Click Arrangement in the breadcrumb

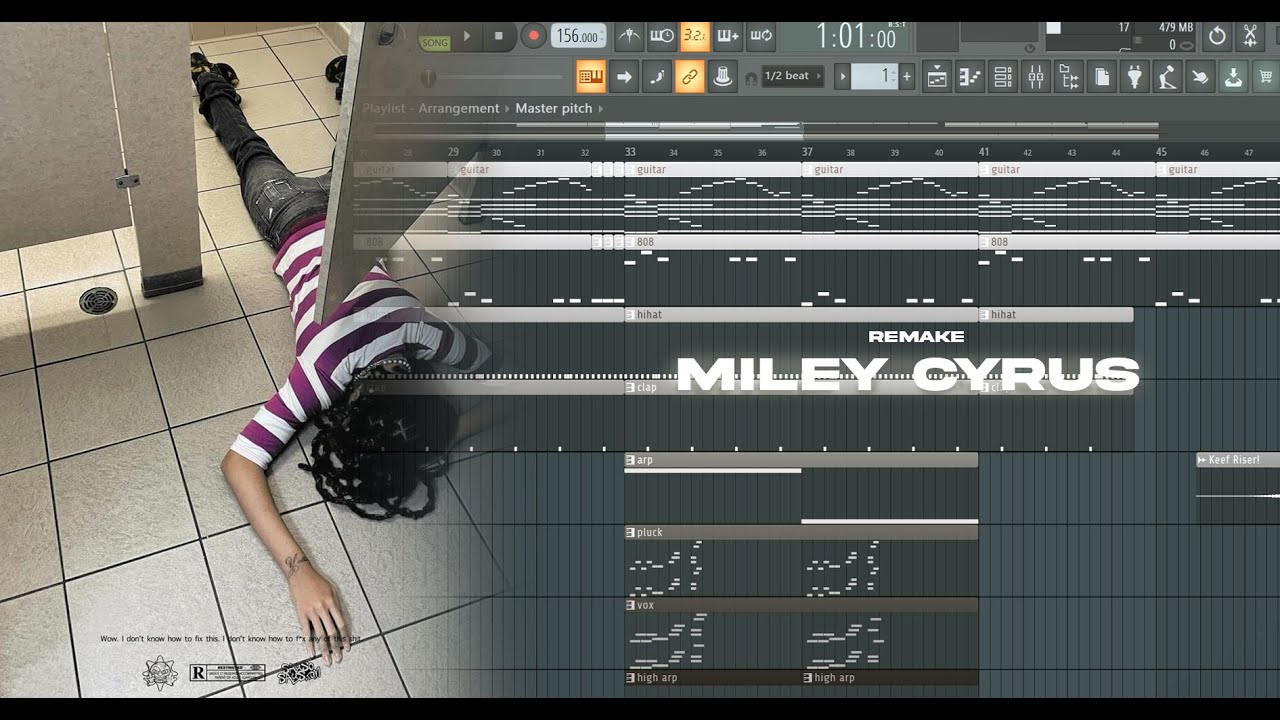coord(458,108)
